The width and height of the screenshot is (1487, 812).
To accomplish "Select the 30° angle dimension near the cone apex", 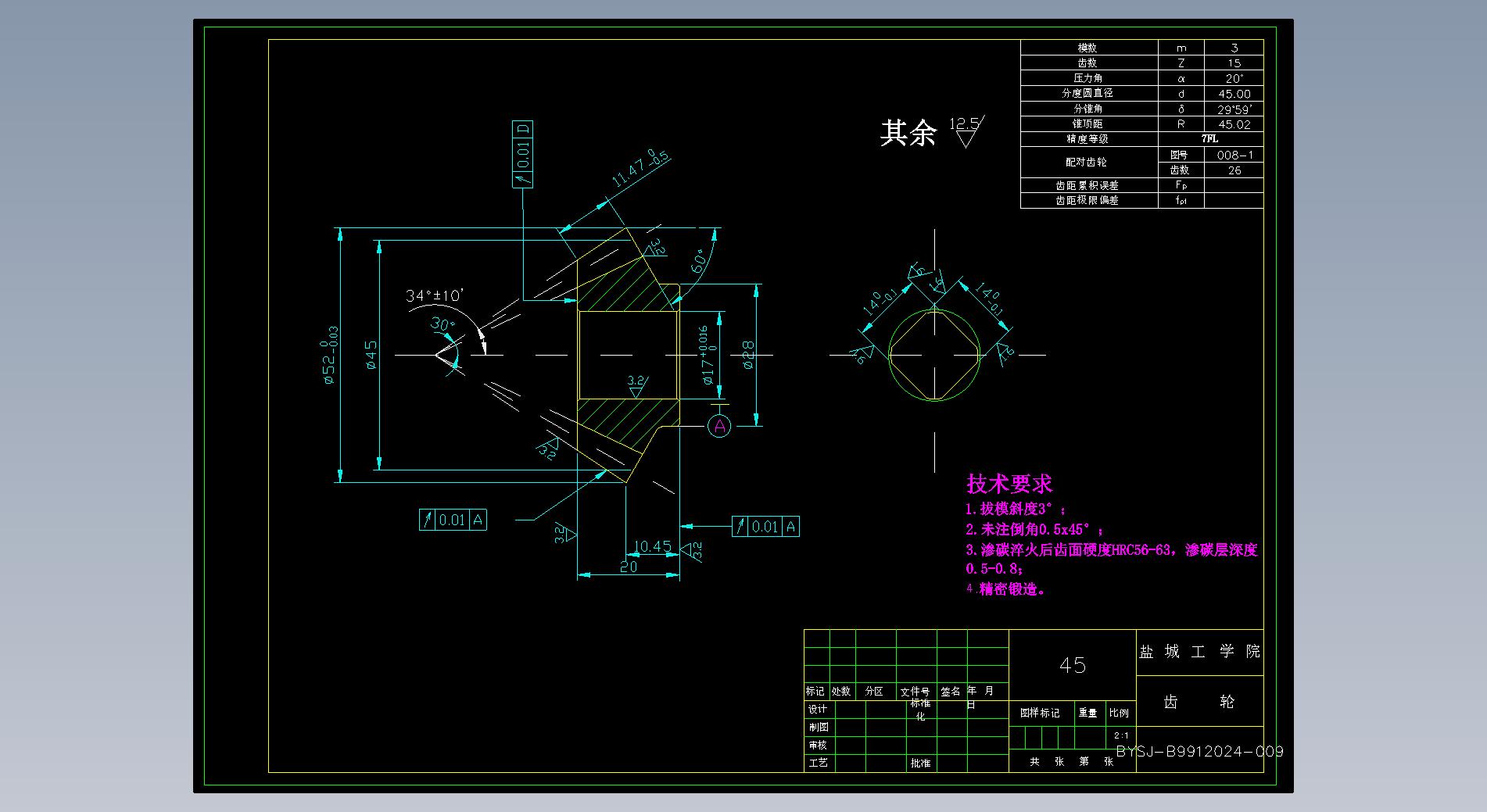I will click(x=443, y=324).
